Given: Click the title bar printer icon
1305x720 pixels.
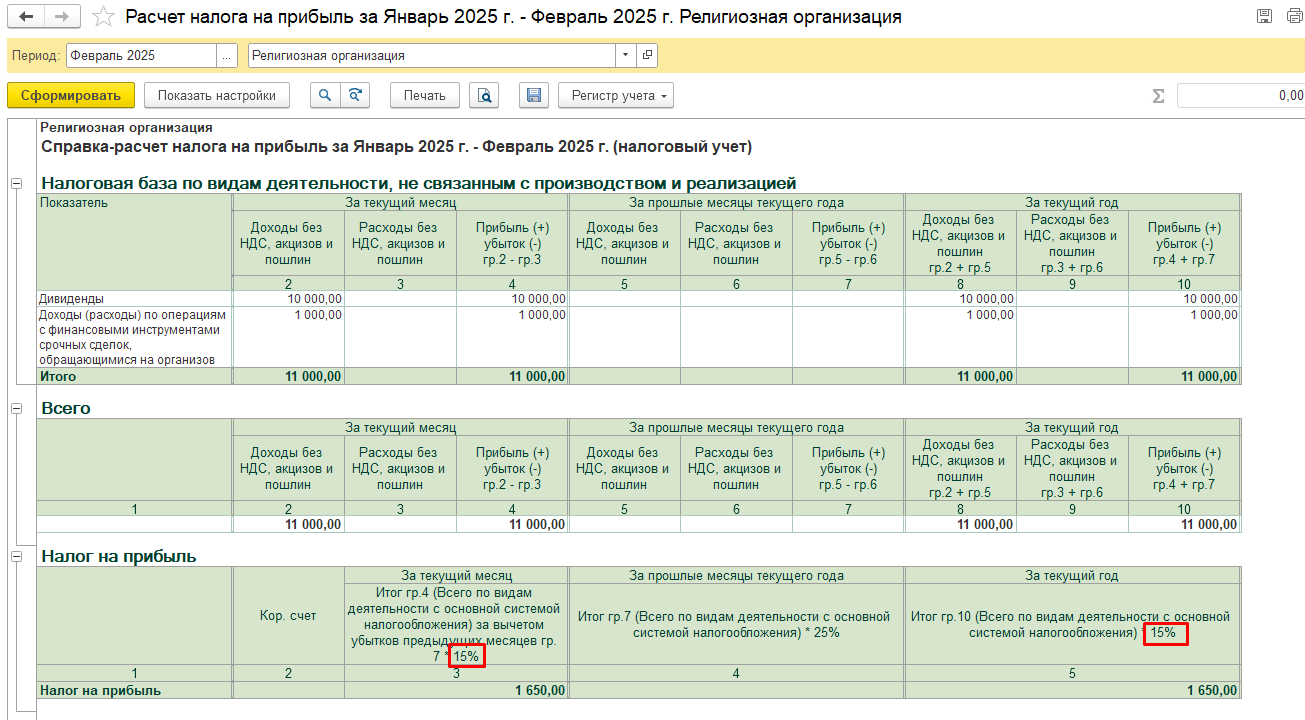Looking at the screenshot, I should tap(1291, 17).
